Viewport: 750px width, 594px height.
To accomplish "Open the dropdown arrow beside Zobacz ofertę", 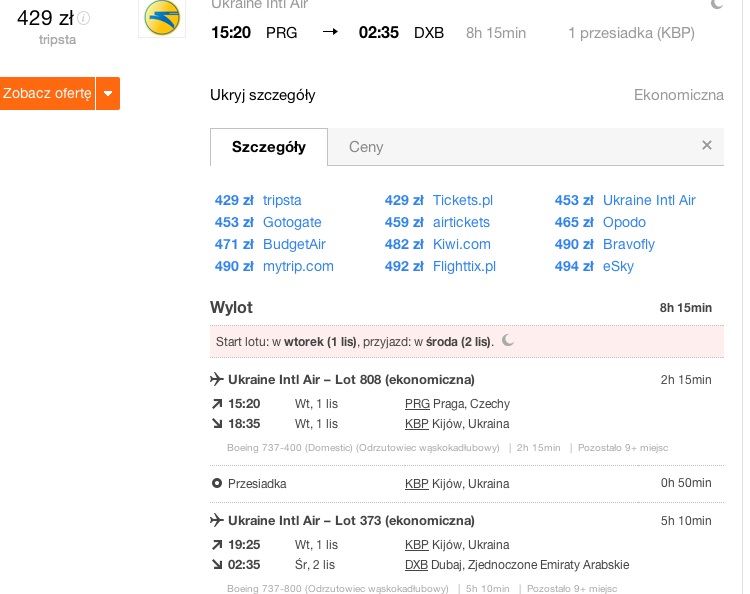I will (108, 93).
